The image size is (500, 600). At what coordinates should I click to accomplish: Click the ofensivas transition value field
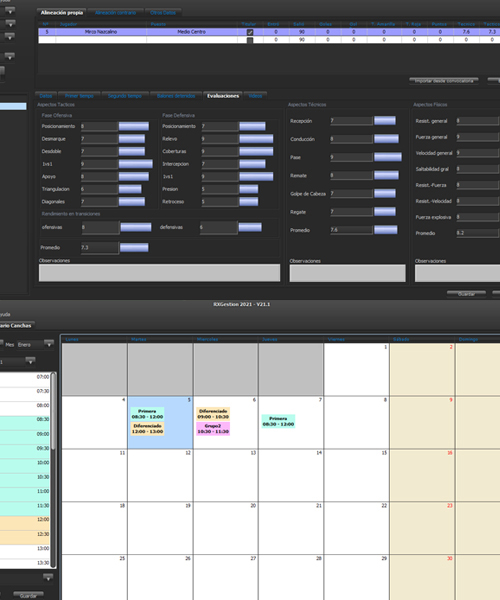pyautogui.click(x=100, y=227)
